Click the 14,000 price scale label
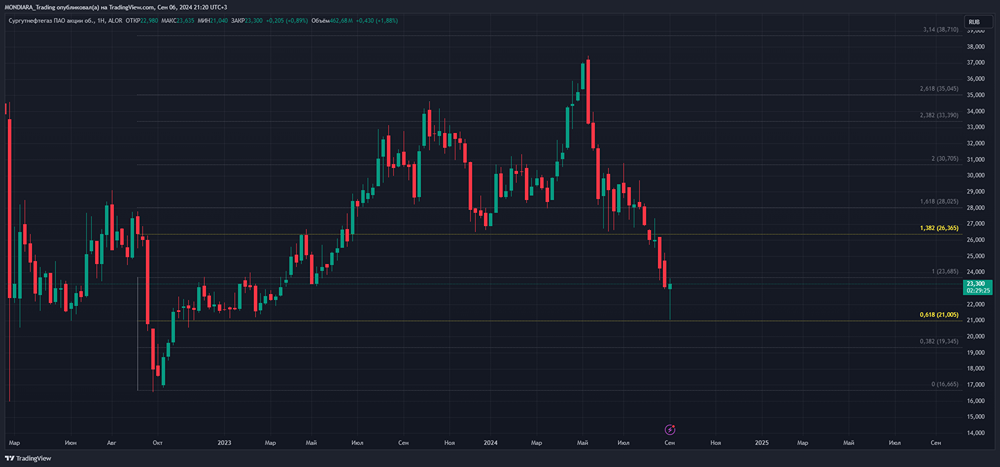Viewport: 1000px width, 467px height. click(976, 433)
